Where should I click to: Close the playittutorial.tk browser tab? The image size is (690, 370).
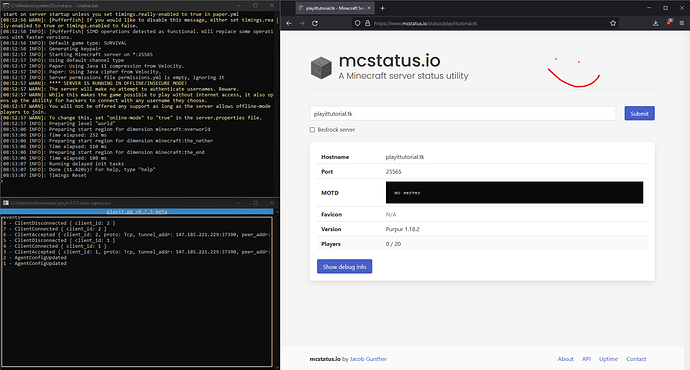(369, 8)
